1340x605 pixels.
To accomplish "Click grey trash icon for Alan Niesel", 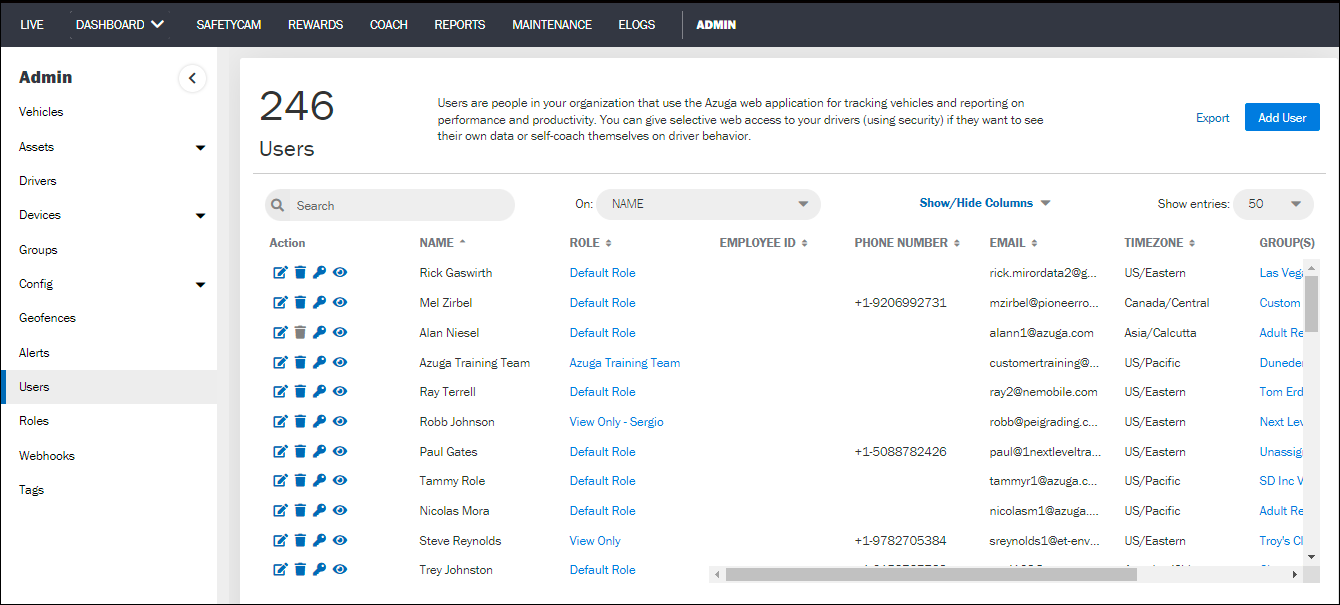I will coord(300,333).
